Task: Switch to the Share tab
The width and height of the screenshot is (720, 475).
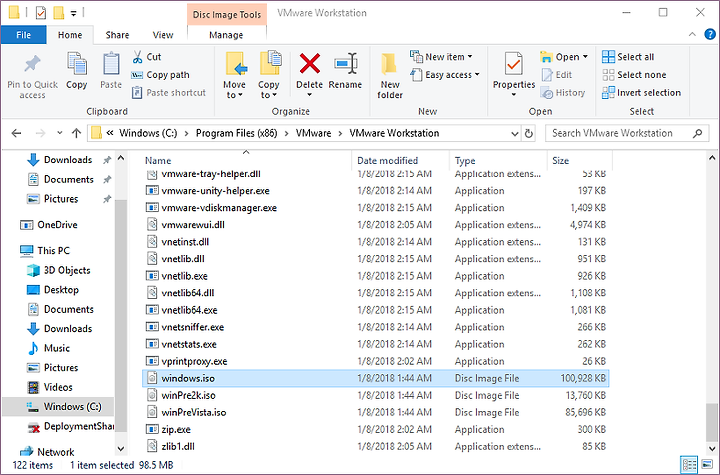Action: (117, 35)
